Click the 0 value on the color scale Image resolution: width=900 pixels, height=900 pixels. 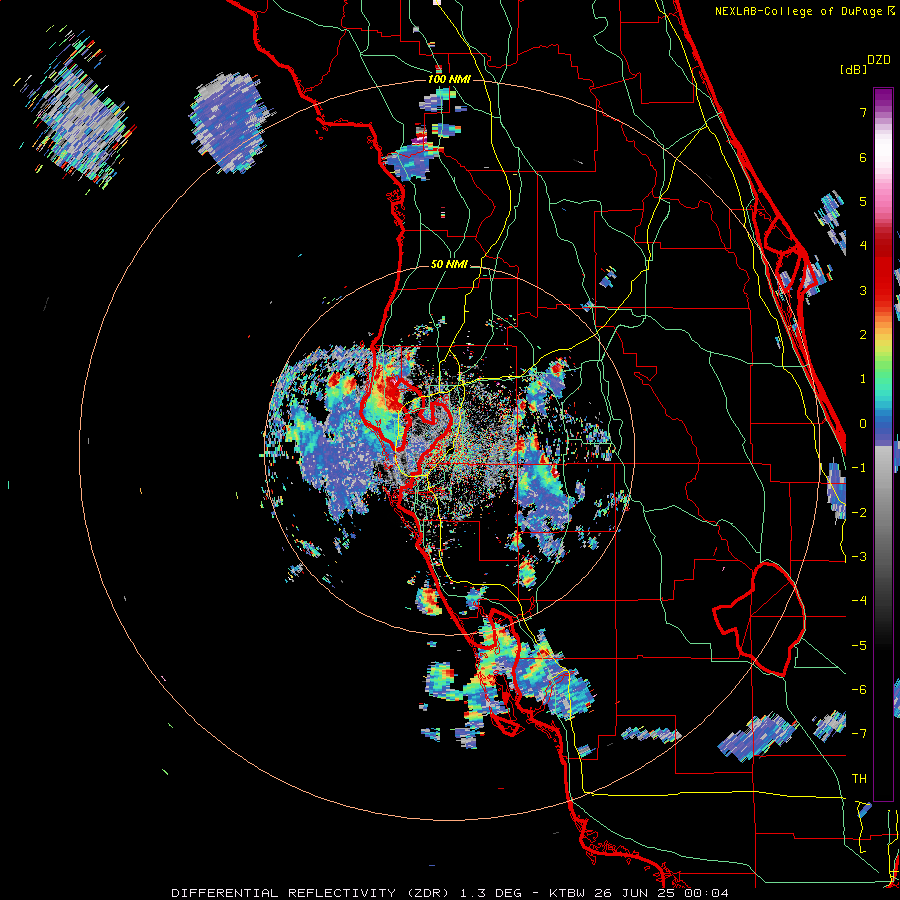pos(863,424)
